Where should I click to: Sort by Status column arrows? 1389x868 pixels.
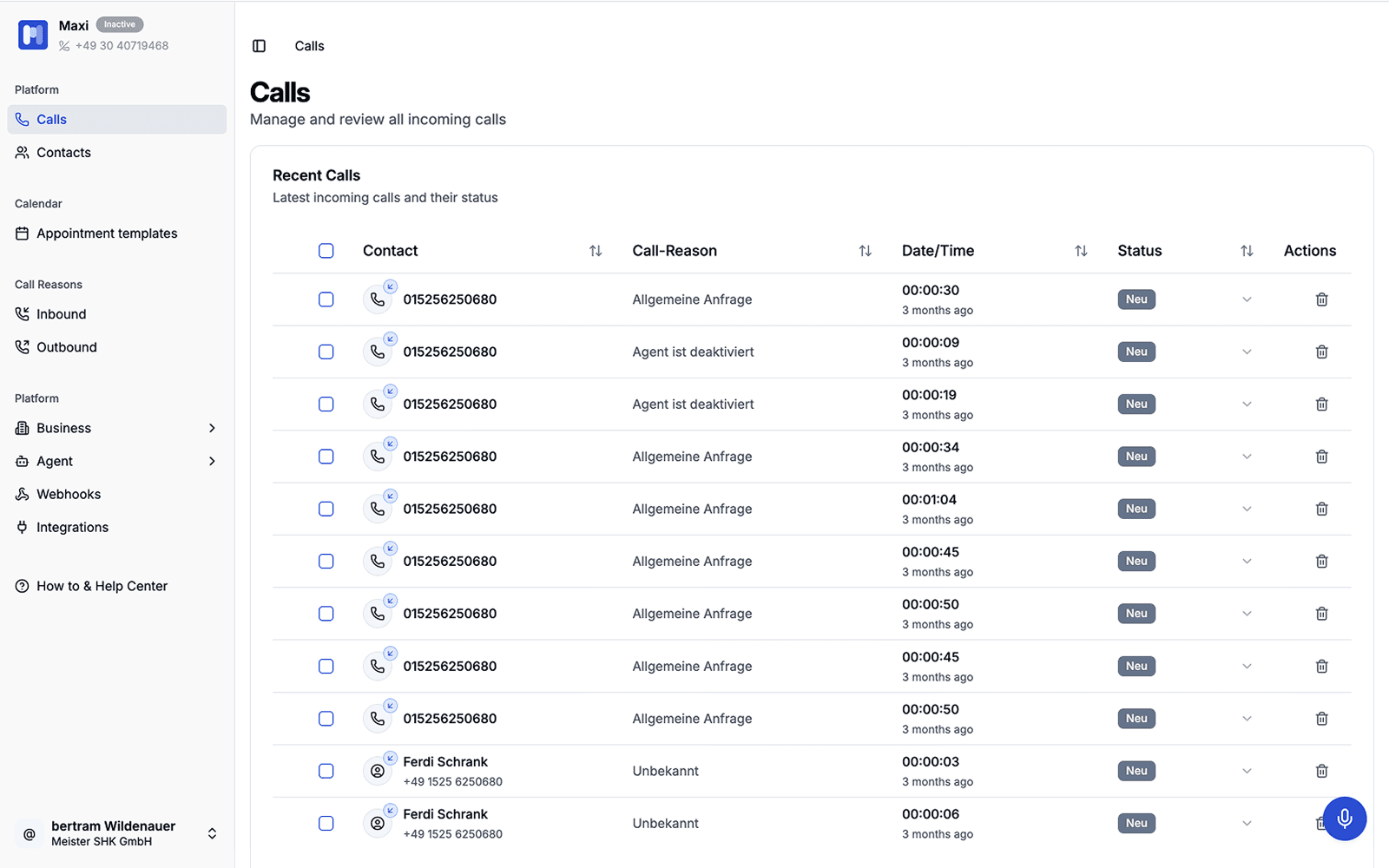[x=1247, y=251]
